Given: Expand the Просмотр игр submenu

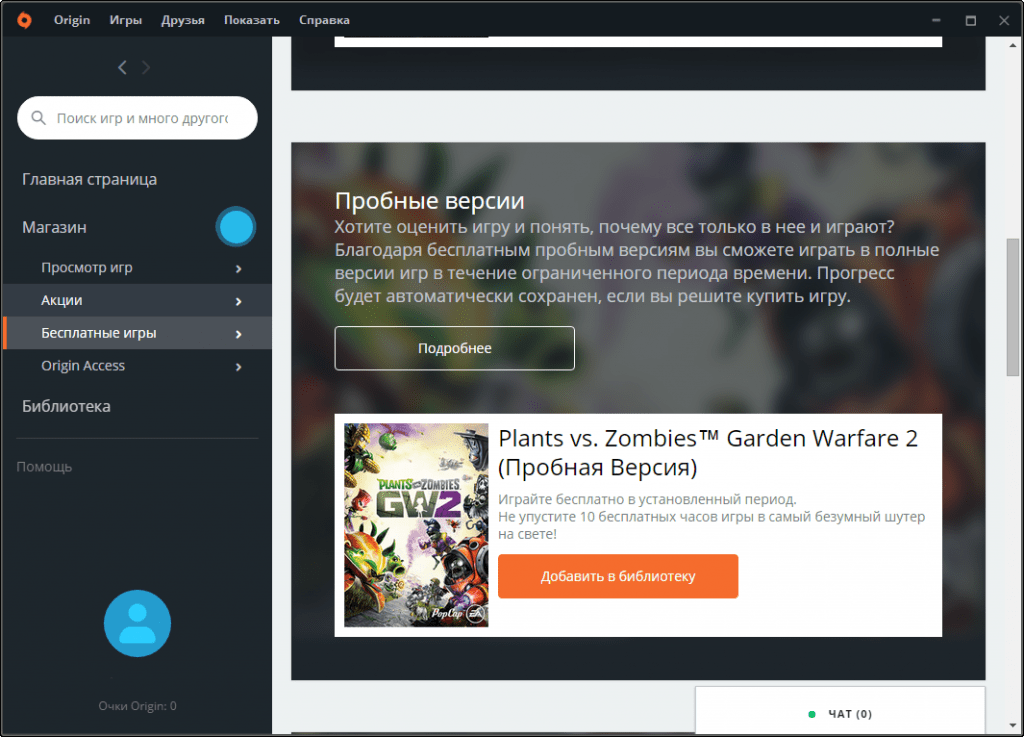Looking at the screenshot, I should (x=238, y=268).
